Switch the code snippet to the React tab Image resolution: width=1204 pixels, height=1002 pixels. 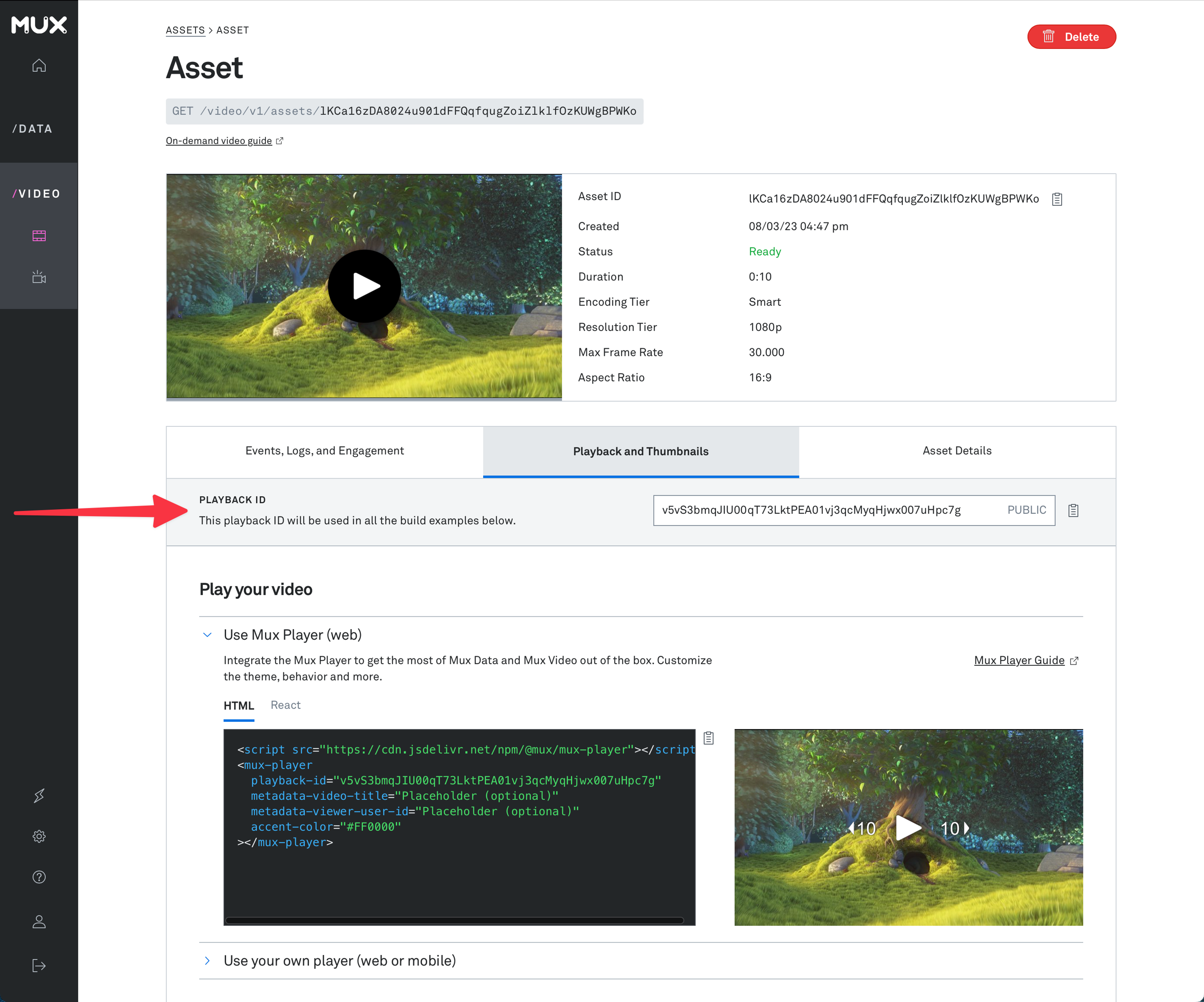[x=286, y=705]
